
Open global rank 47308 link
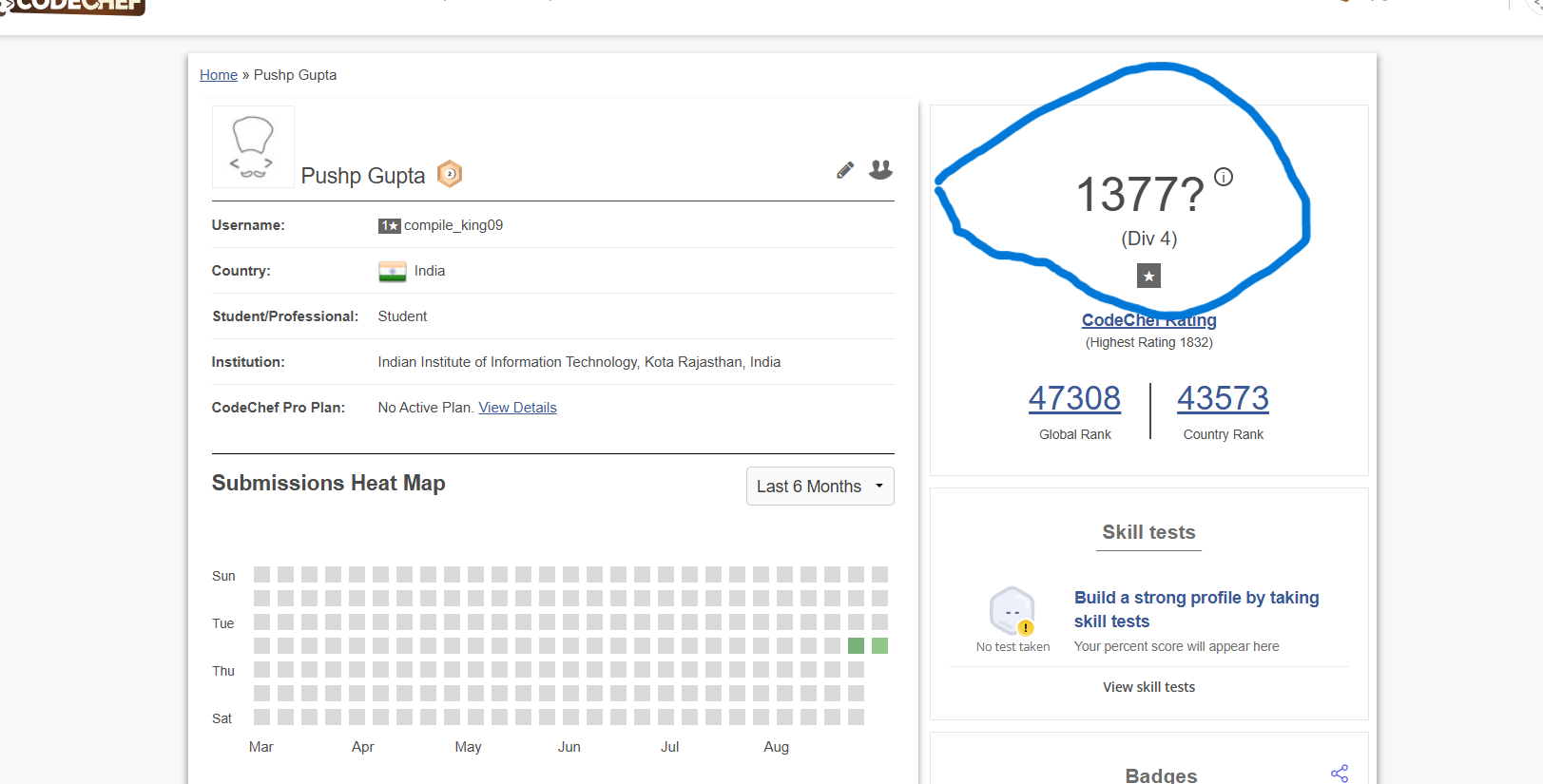(x=1074, y=398)
